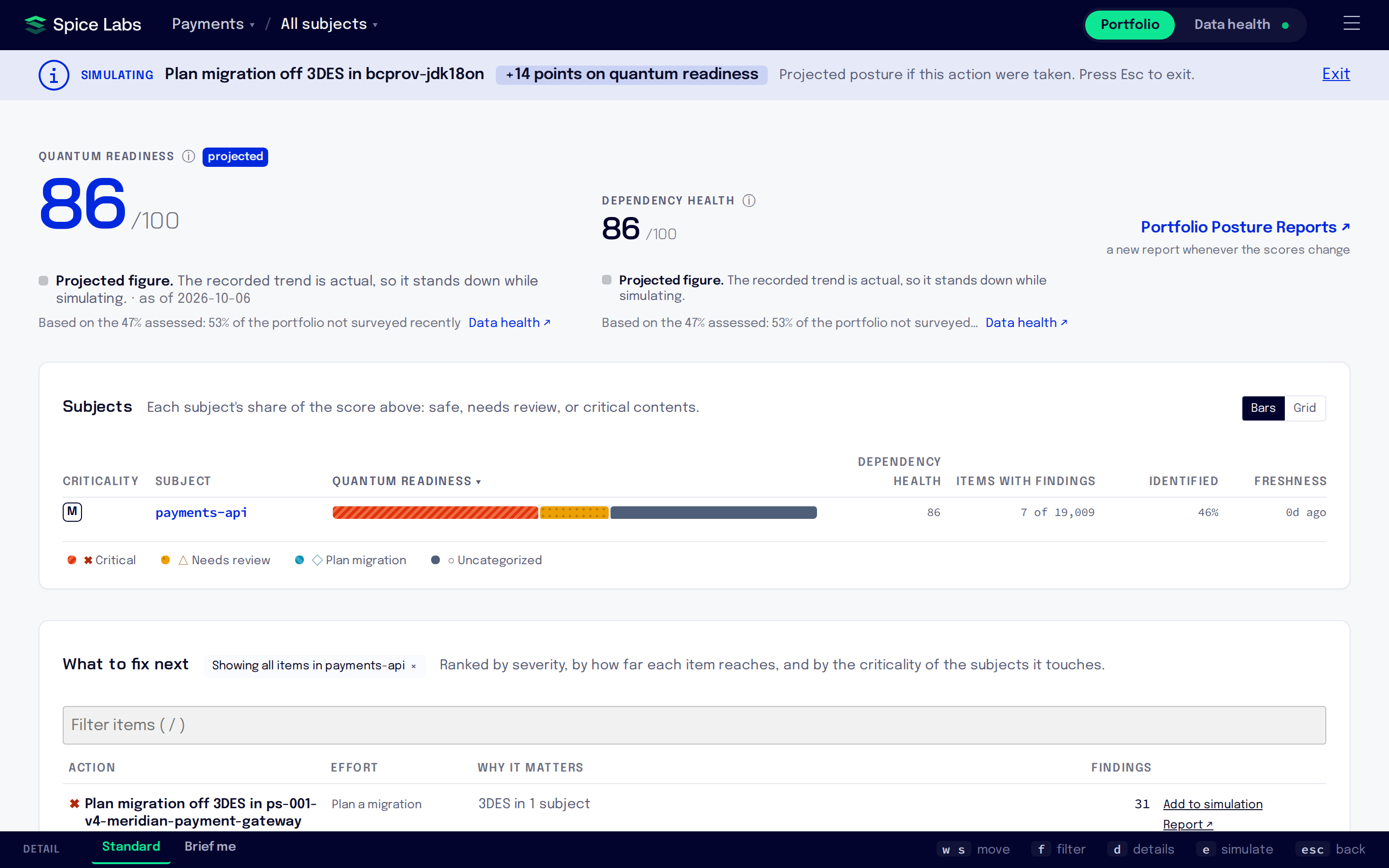Select the Needs review legend entry
Screen dimensions: 1389x868
click(x=215, y=560)
